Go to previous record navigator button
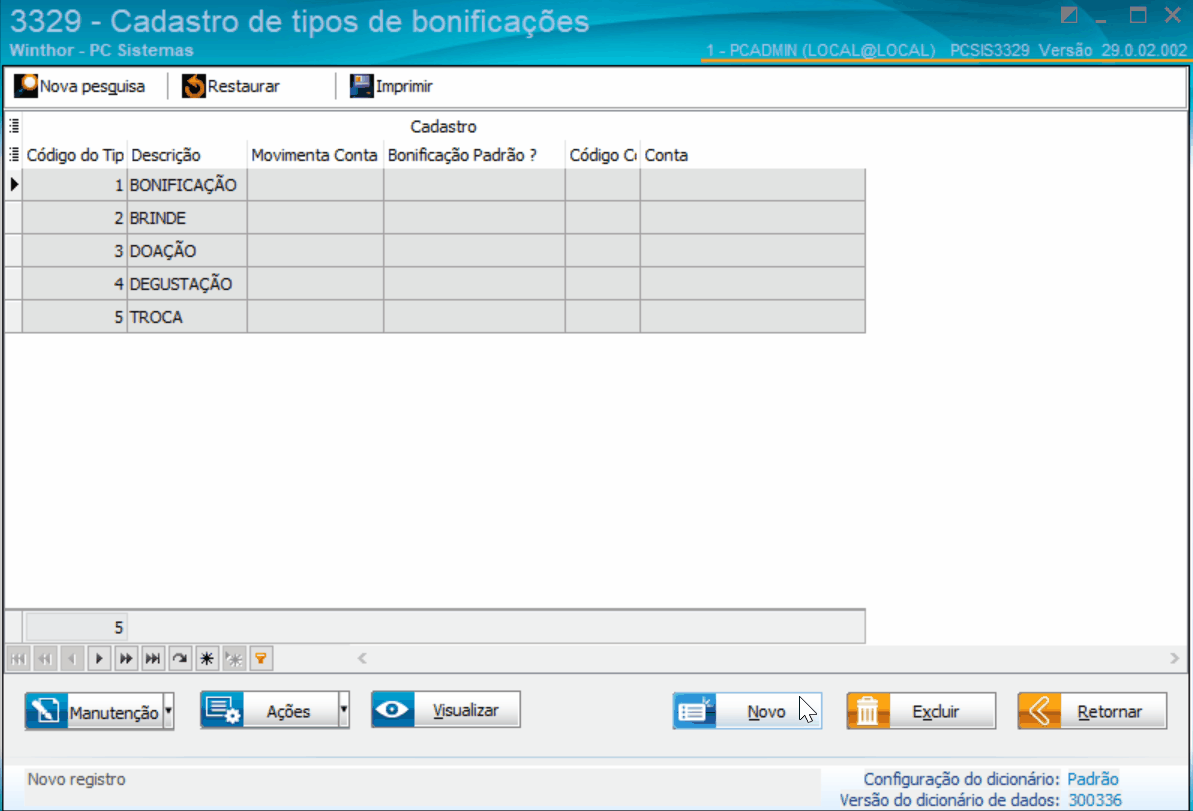Image resolution: width=1193 pixels, height=811 pixels. click(72, 659)
